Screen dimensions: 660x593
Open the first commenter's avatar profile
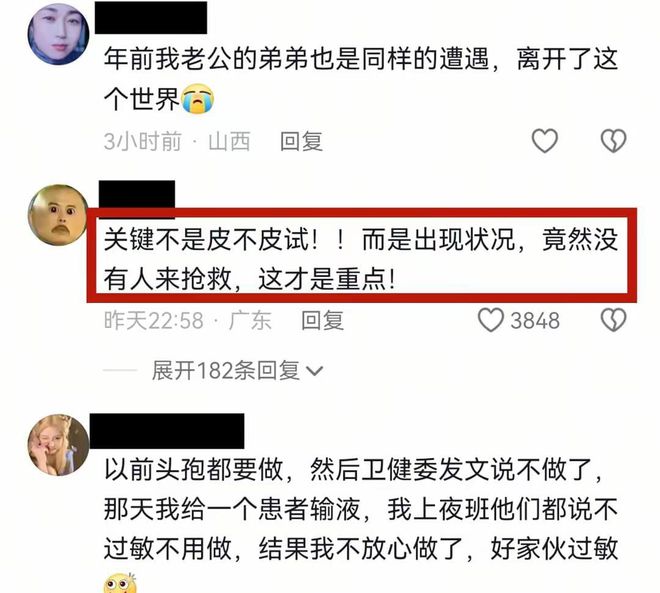coord(58,34)
